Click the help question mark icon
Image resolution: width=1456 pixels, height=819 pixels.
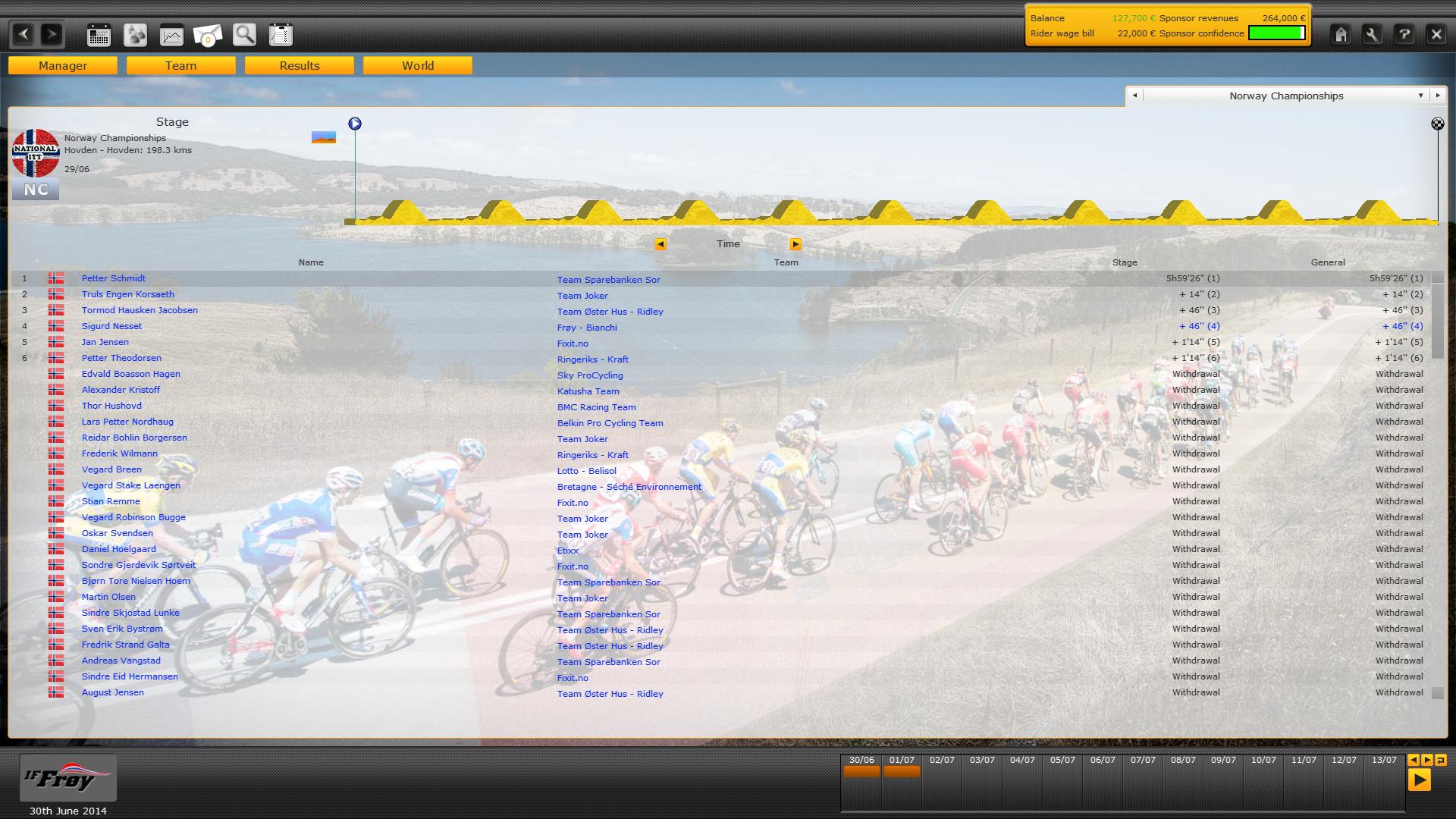(x=1404, y=35)
